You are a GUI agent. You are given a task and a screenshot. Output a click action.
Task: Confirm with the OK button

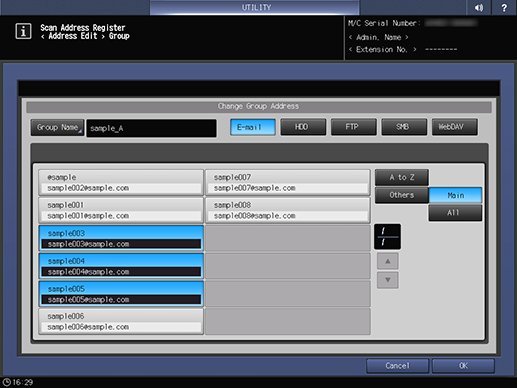pos(463,366)
